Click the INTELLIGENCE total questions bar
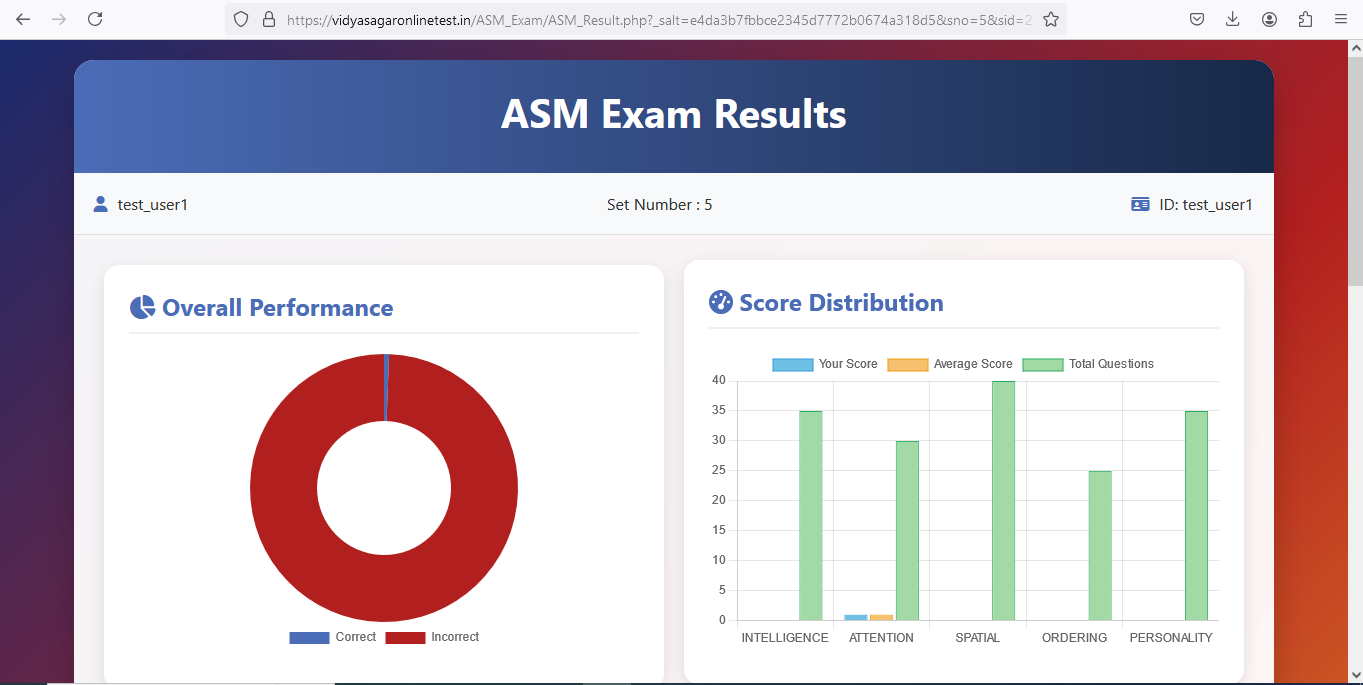 [810, 515]
